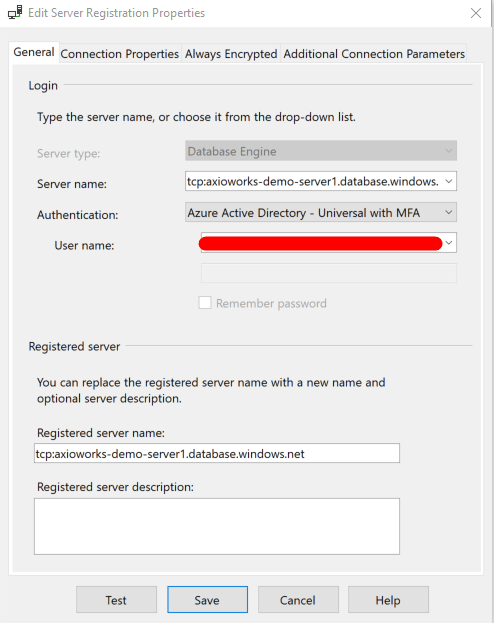Cancel the registration changes

click(x=298, y=600)
